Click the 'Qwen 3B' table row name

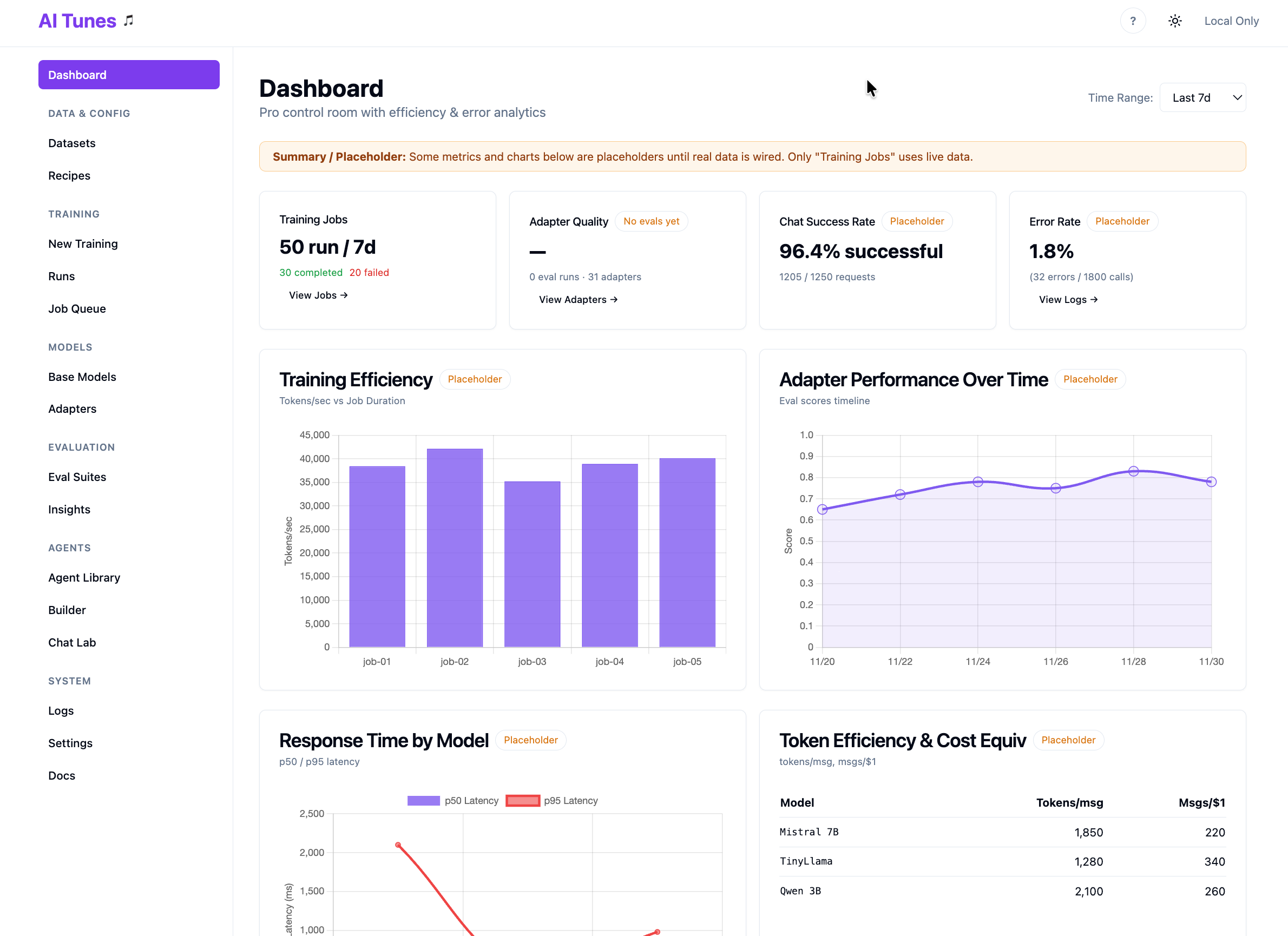pyautogui.click(x=800, y=891)
